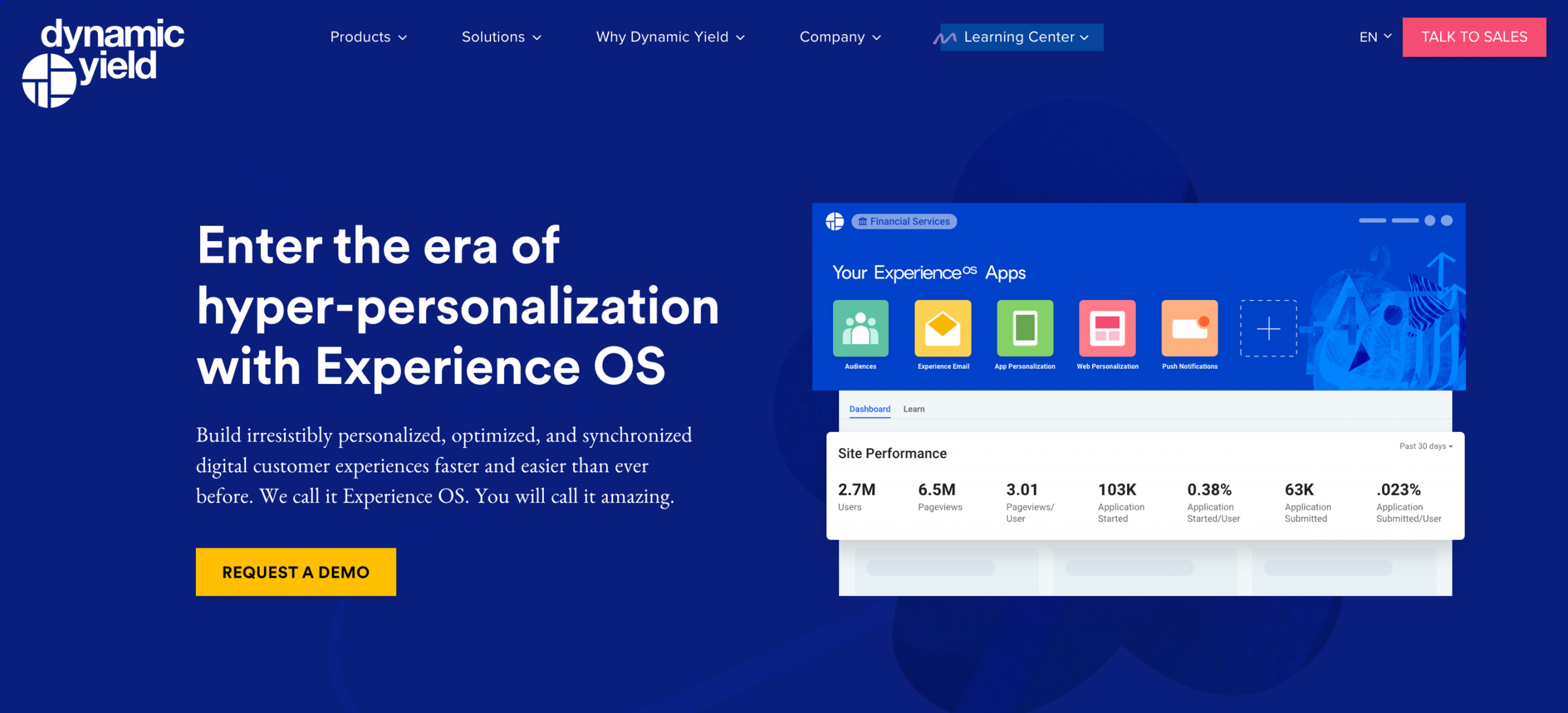The height and width of the screenshot is (713, 1568).
Task: Click the dashed add-app plus tile
Action: tap(1268, 328)
